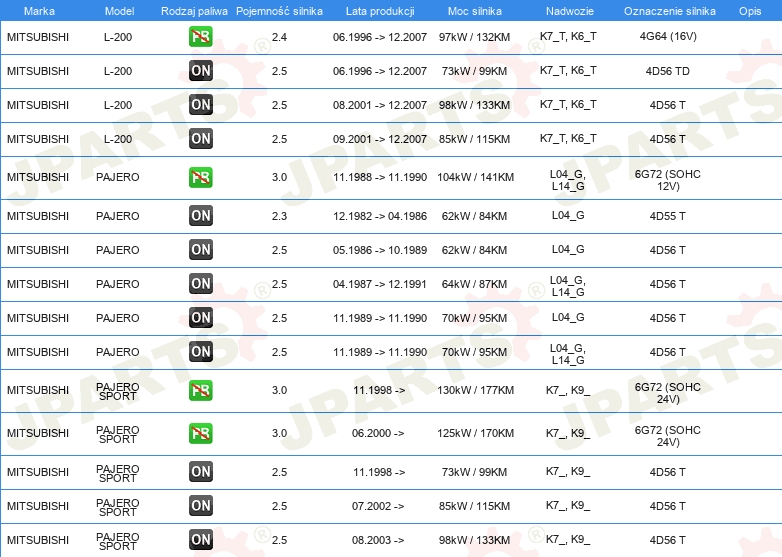Click the Opis column header
Image resolution: width=782 pixels, height=557 pixels.
[x=750, y=11]
